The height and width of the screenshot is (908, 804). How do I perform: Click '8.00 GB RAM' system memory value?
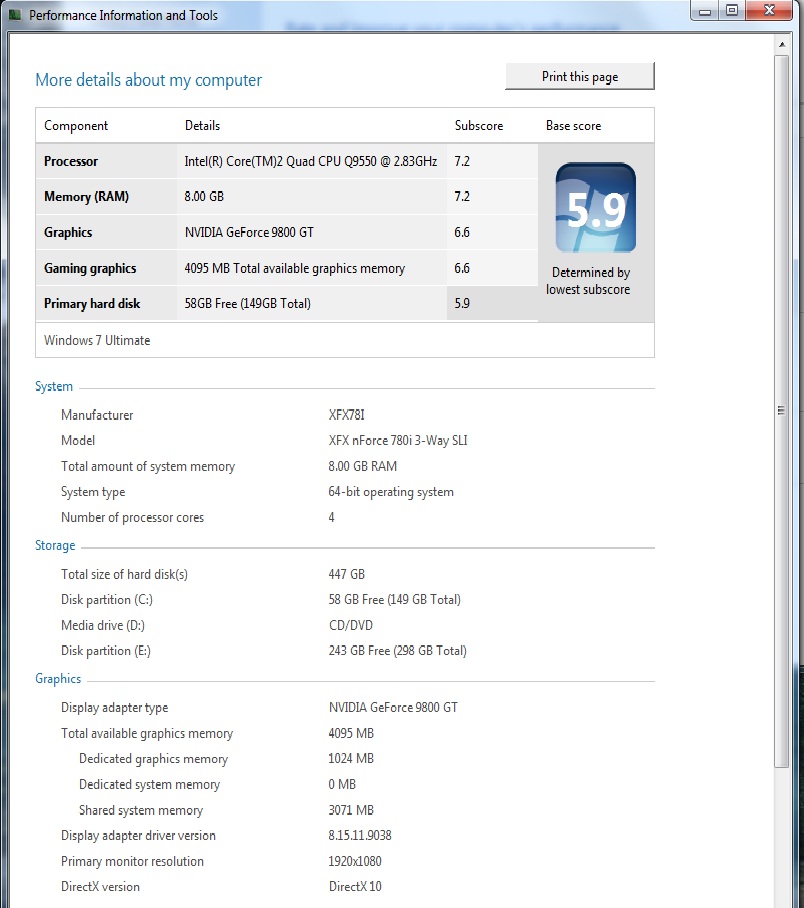click(x=363, y=466)
